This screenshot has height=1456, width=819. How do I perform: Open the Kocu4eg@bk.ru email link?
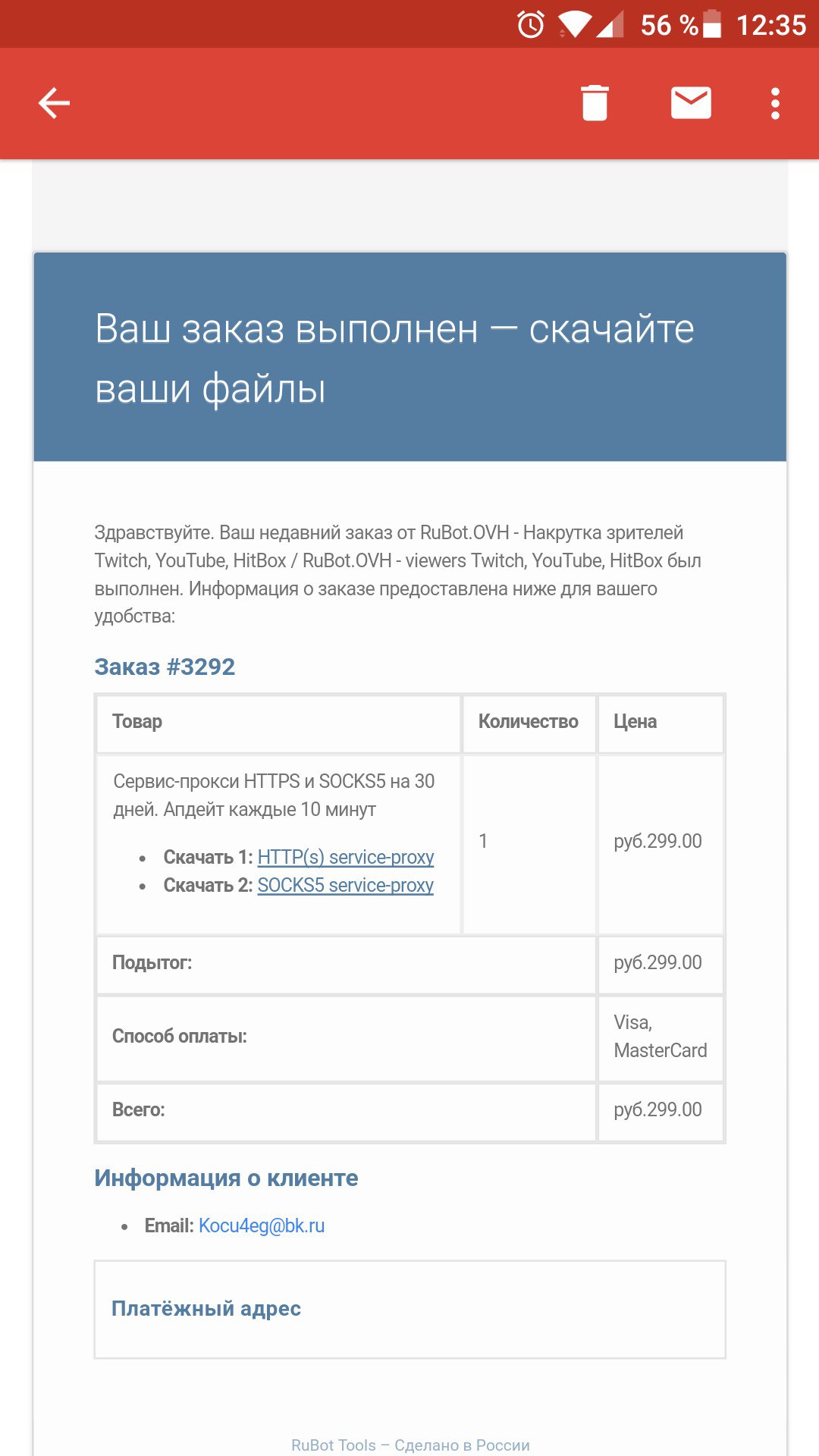(262, 1225)
